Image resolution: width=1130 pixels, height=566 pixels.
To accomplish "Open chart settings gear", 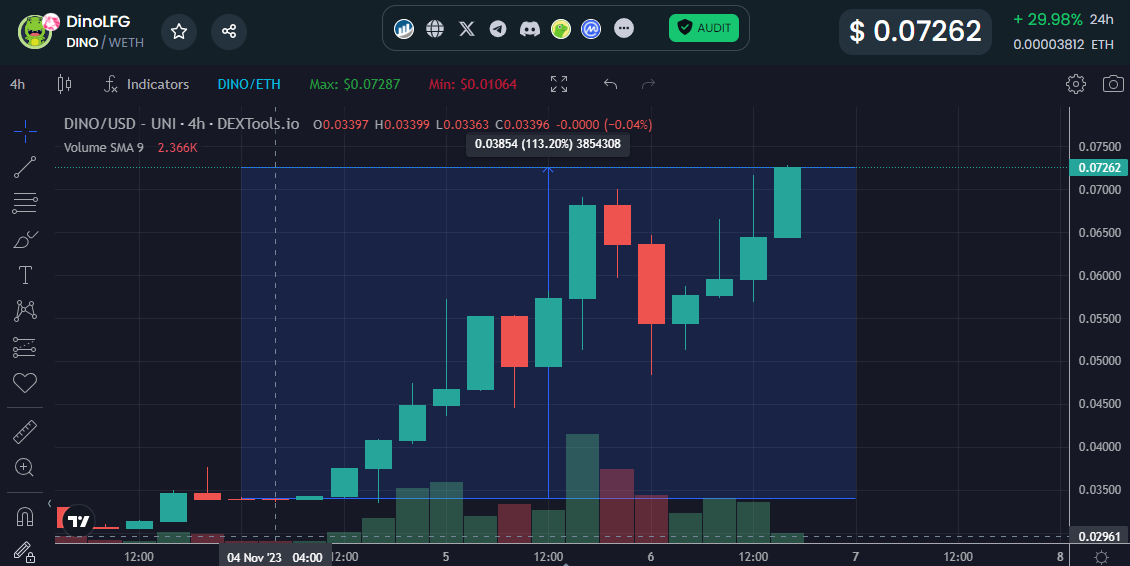I will coord(1075,84).
